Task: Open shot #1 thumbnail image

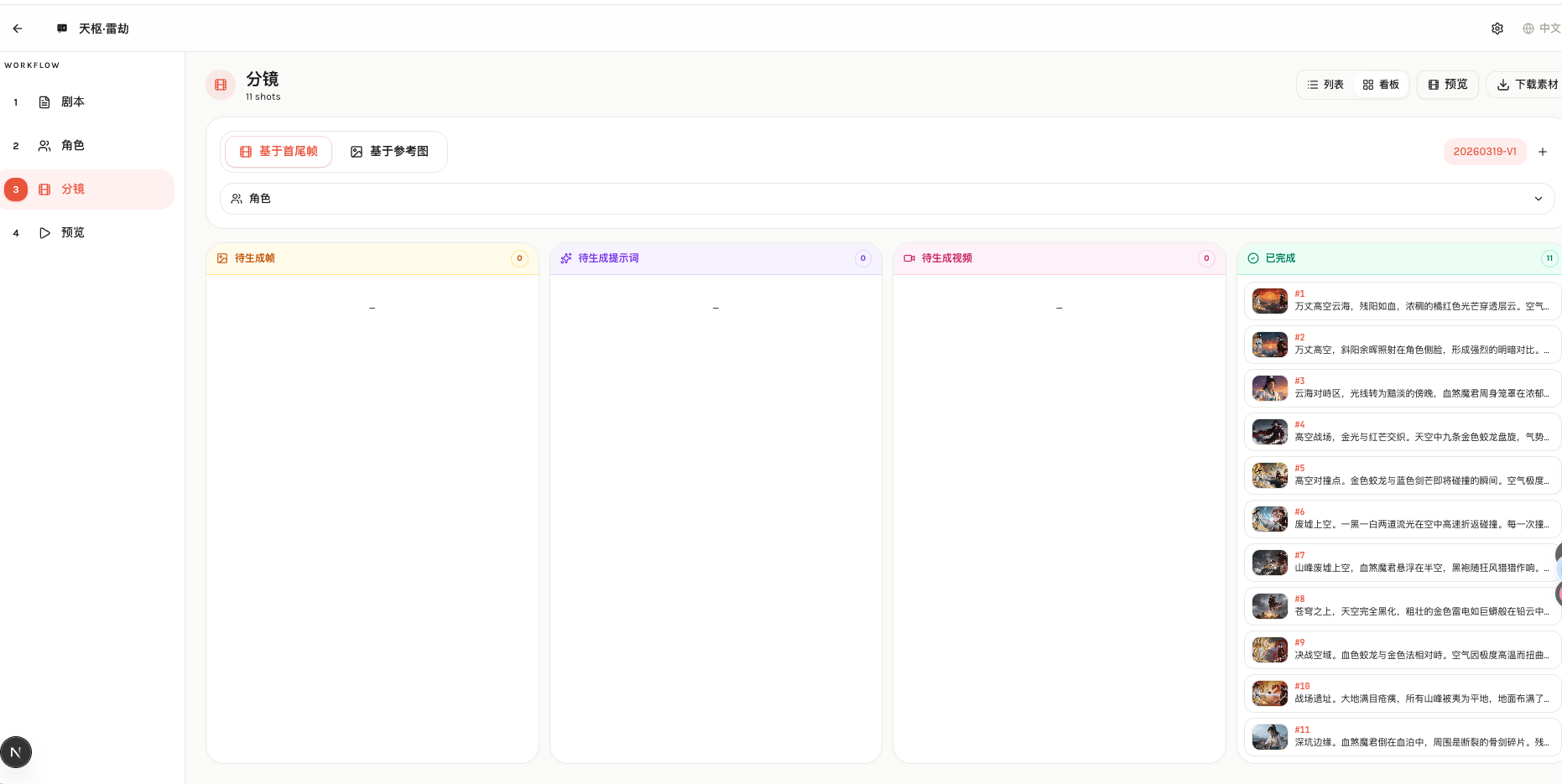Action: [1270, 301]
